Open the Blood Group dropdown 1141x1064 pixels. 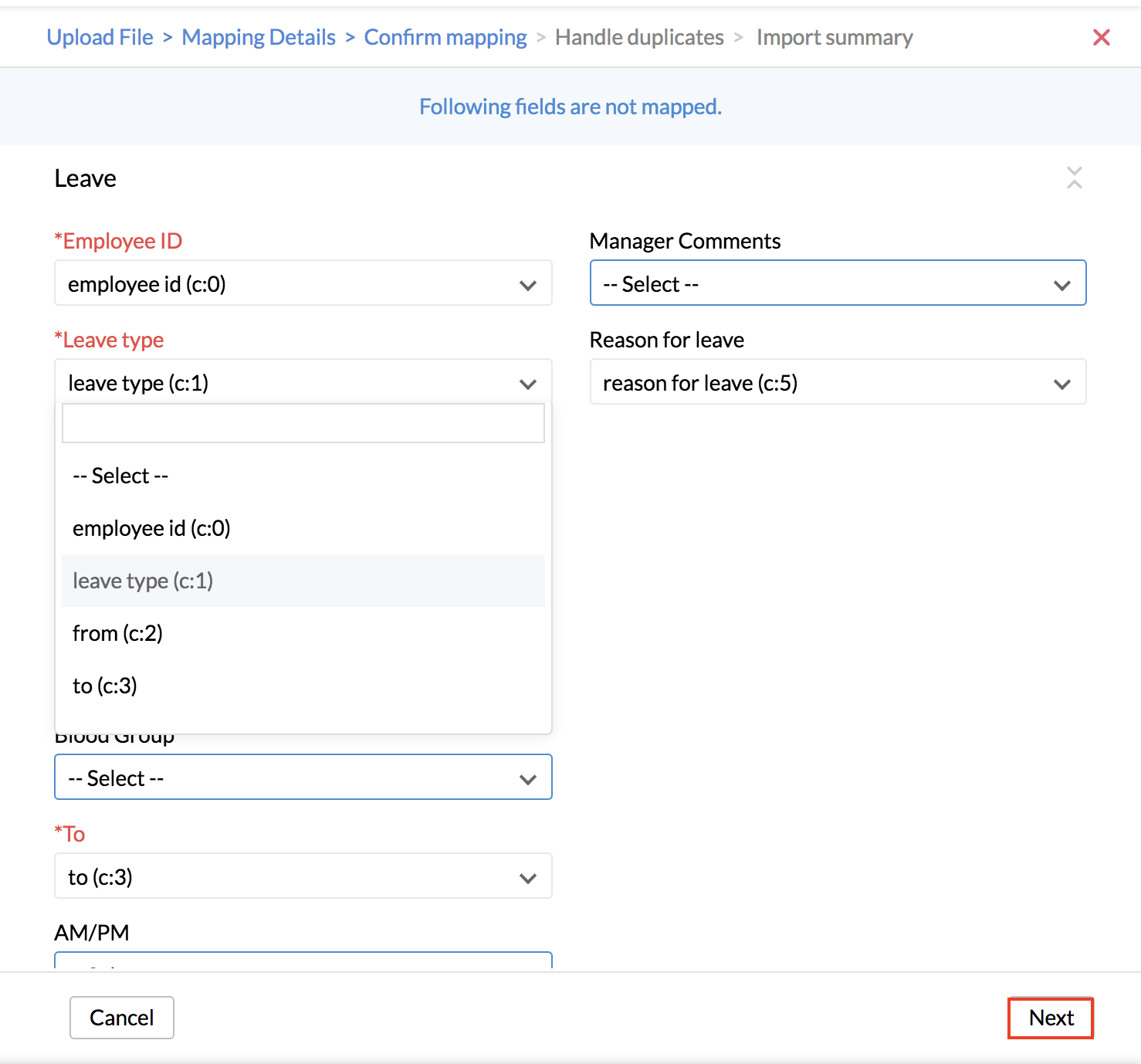[x=303, y=778]
